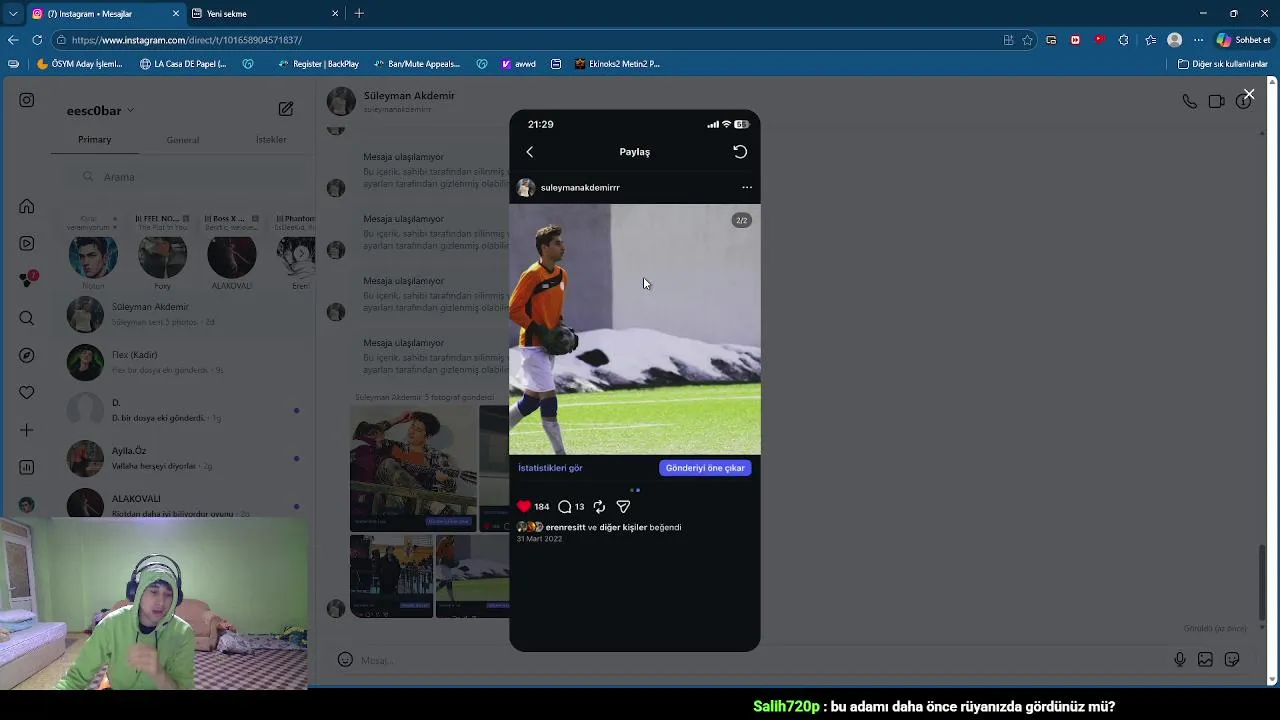Screen dimensions: 1280x720
Task: Open Aylla.Öz conversation
Action: pyautogui.click(x=185, y=458)
